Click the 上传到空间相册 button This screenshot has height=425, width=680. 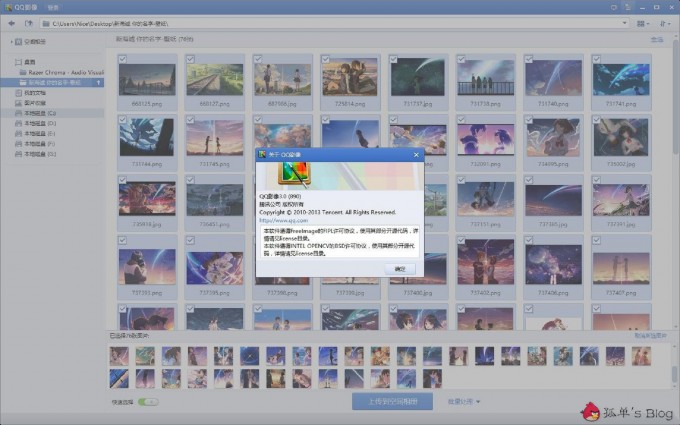(392, 402)
